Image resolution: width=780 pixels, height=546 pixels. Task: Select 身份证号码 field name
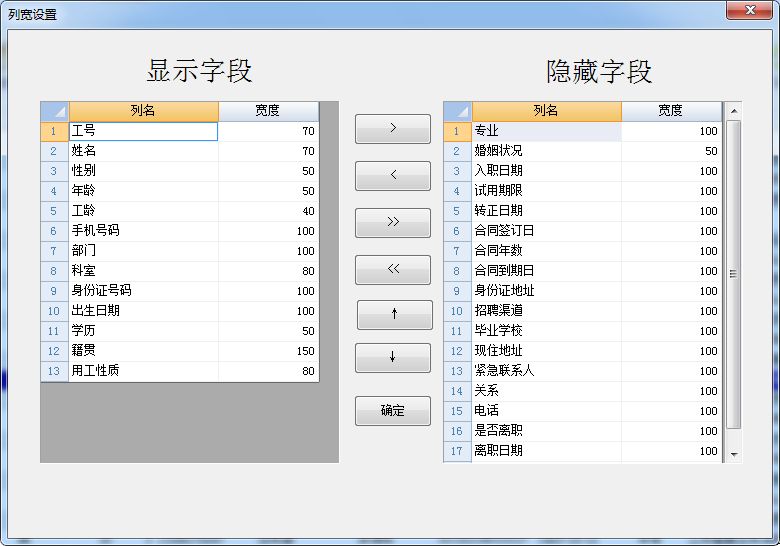click(143, 291)
